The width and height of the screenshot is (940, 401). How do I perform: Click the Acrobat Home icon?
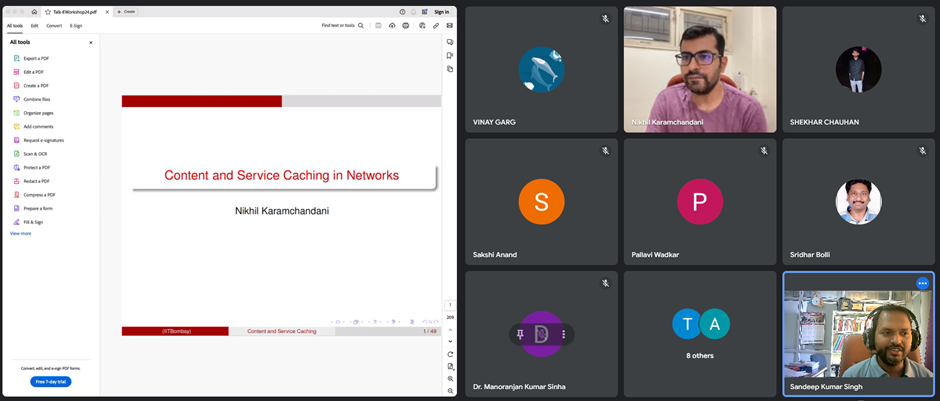[x=34, y=11]
